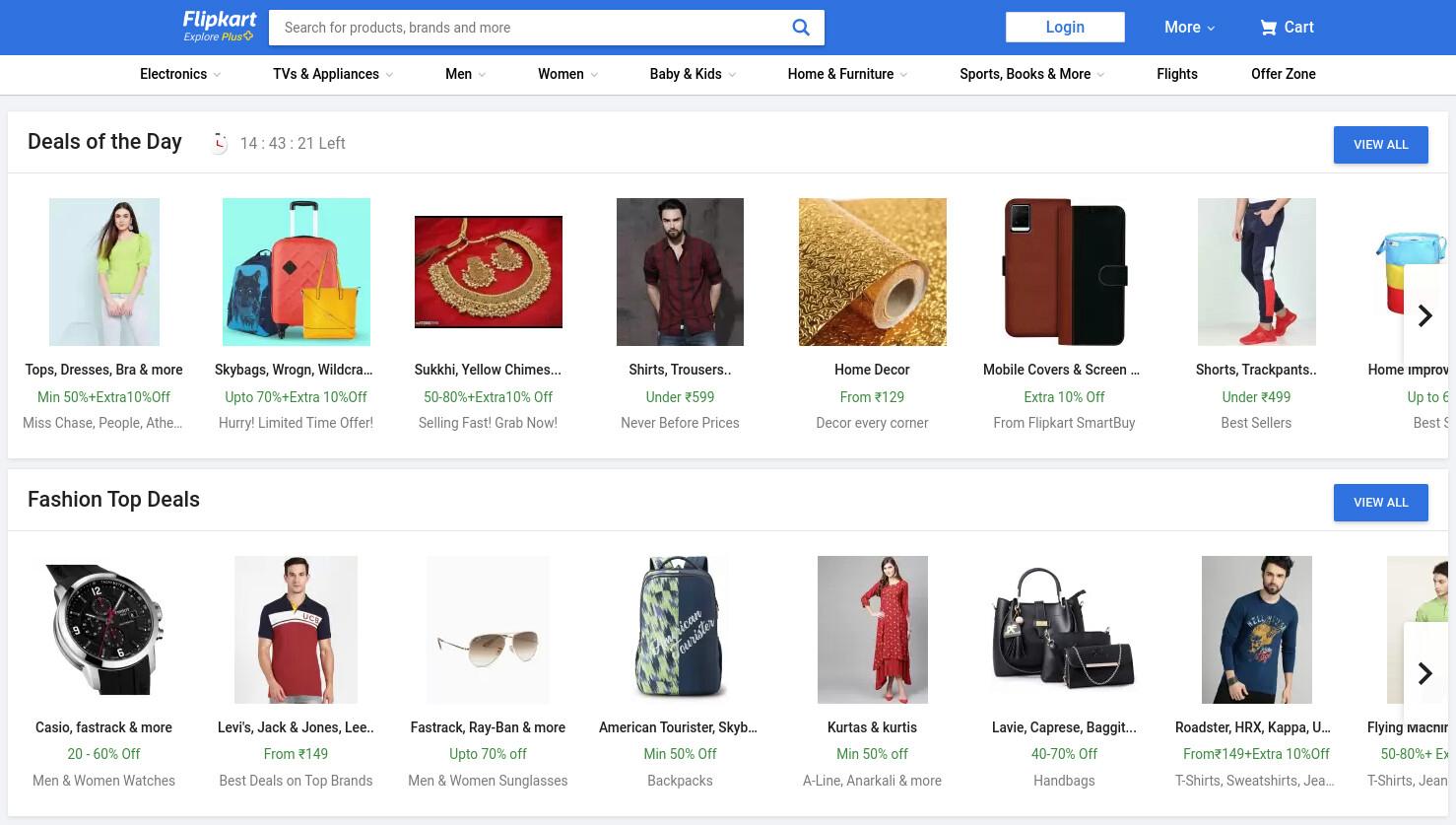
Task: Open the Offer Zone page
Action: (x=1284, y=74)
